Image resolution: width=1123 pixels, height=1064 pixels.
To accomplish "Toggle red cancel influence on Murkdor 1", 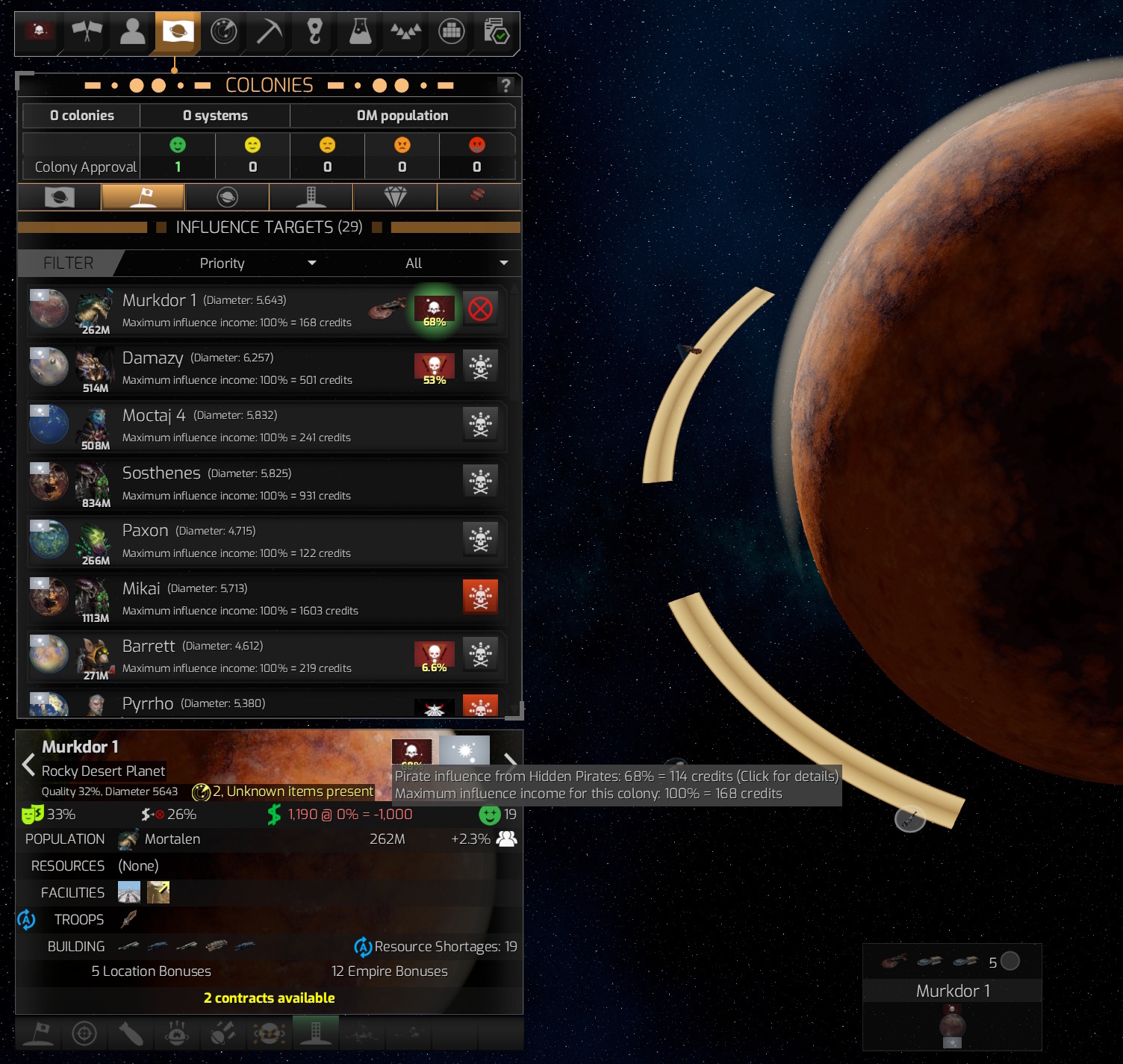I will pyautogui.click(x=480, y=308).
